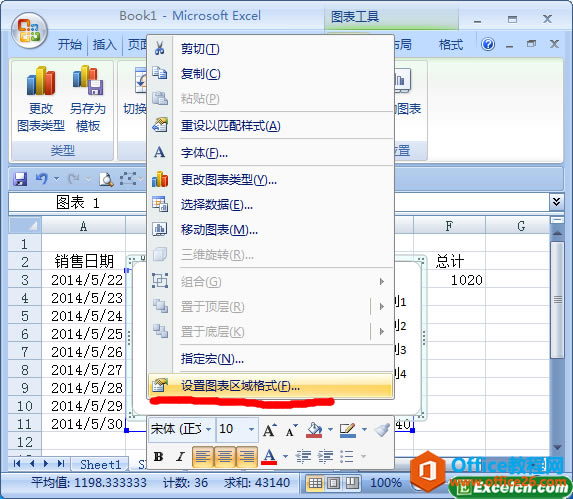This screenshot has height=499, width=573.
Task: Open Print Preview magnifier icon
Action: click(106, 179)
